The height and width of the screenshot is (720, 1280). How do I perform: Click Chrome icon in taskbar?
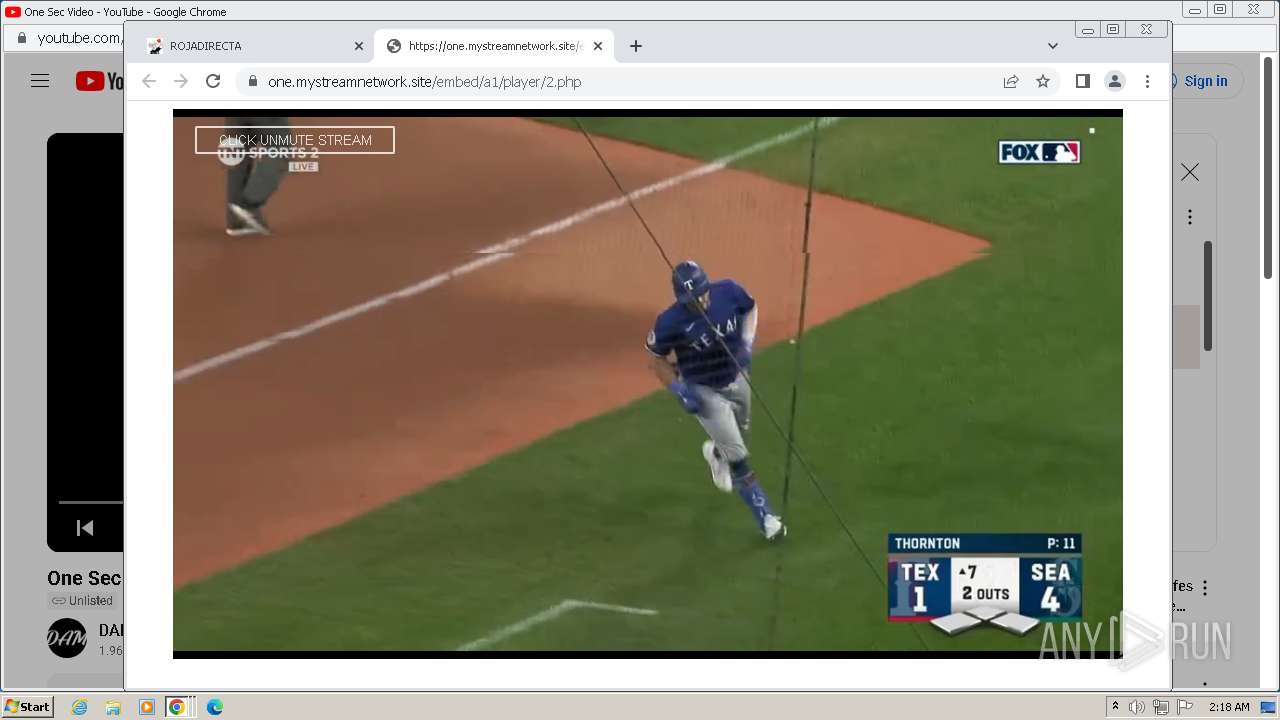pos(177,707)
